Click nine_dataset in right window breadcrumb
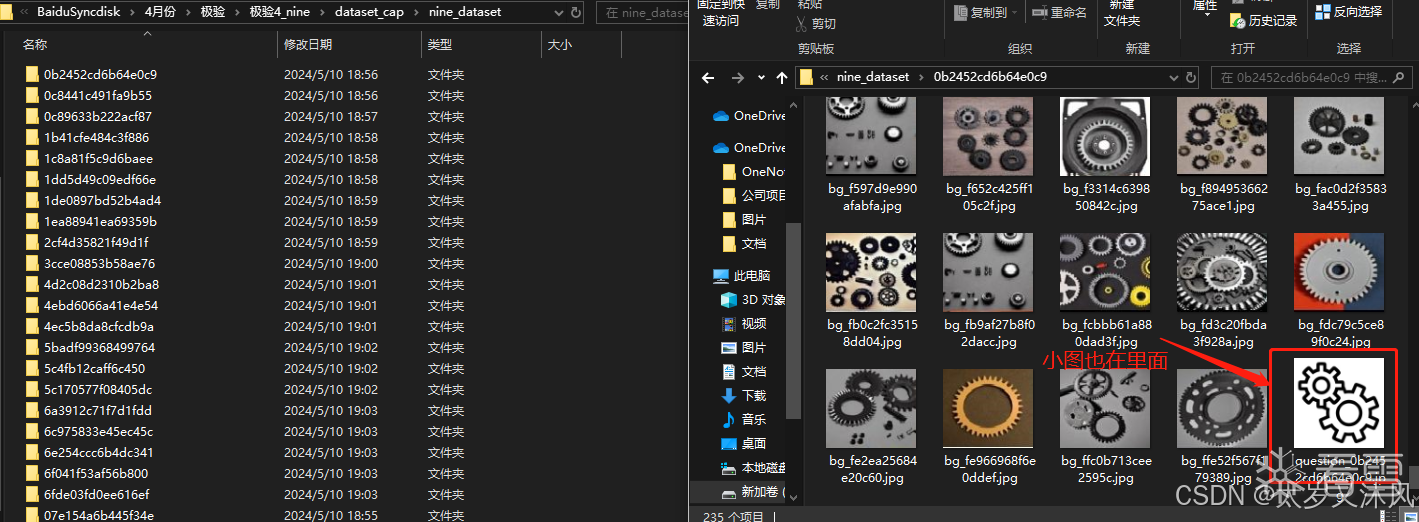1419x522 pixels. [874, 77]
